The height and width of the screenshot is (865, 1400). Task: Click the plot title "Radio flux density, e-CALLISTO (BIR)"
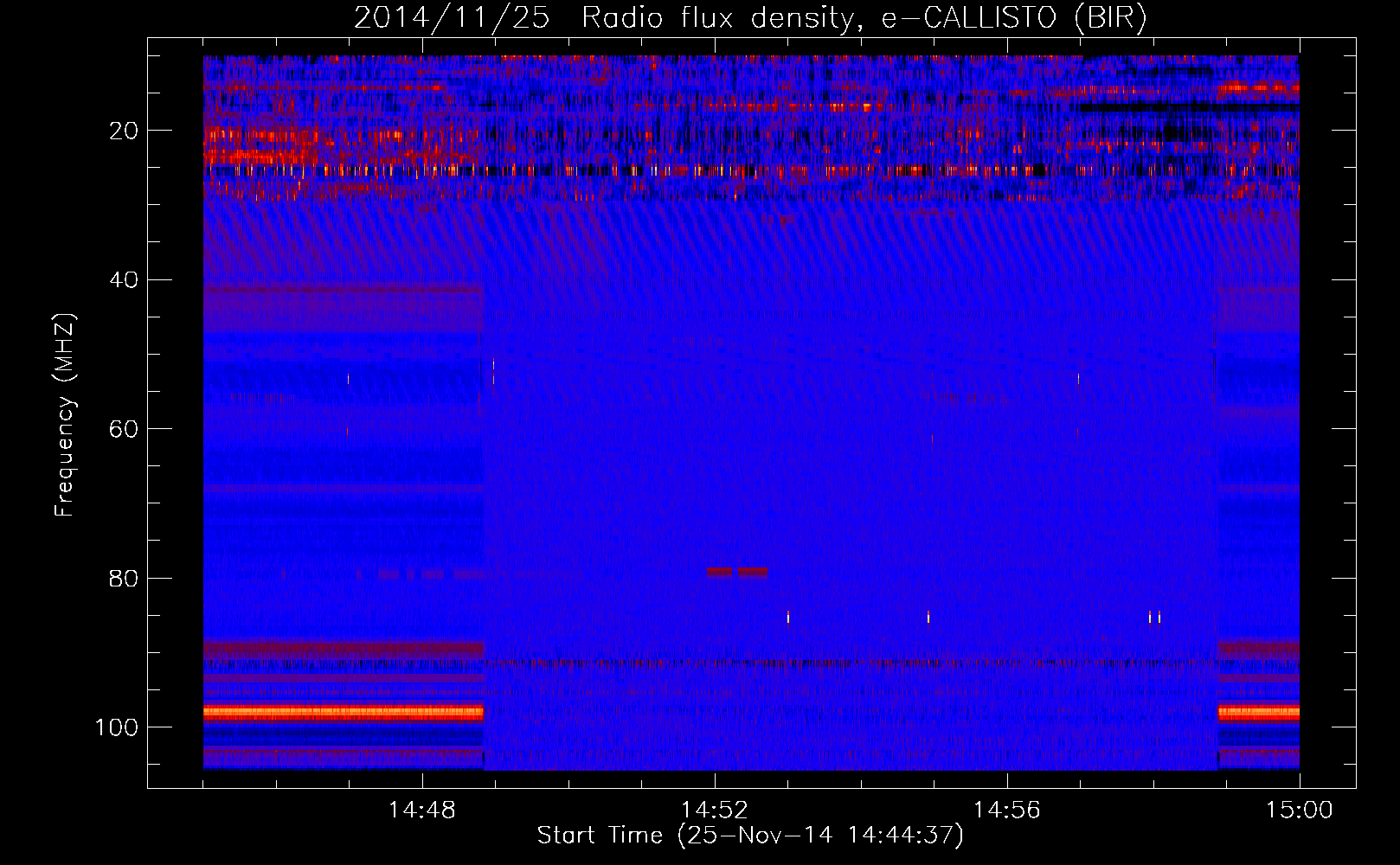click(864, 18)
